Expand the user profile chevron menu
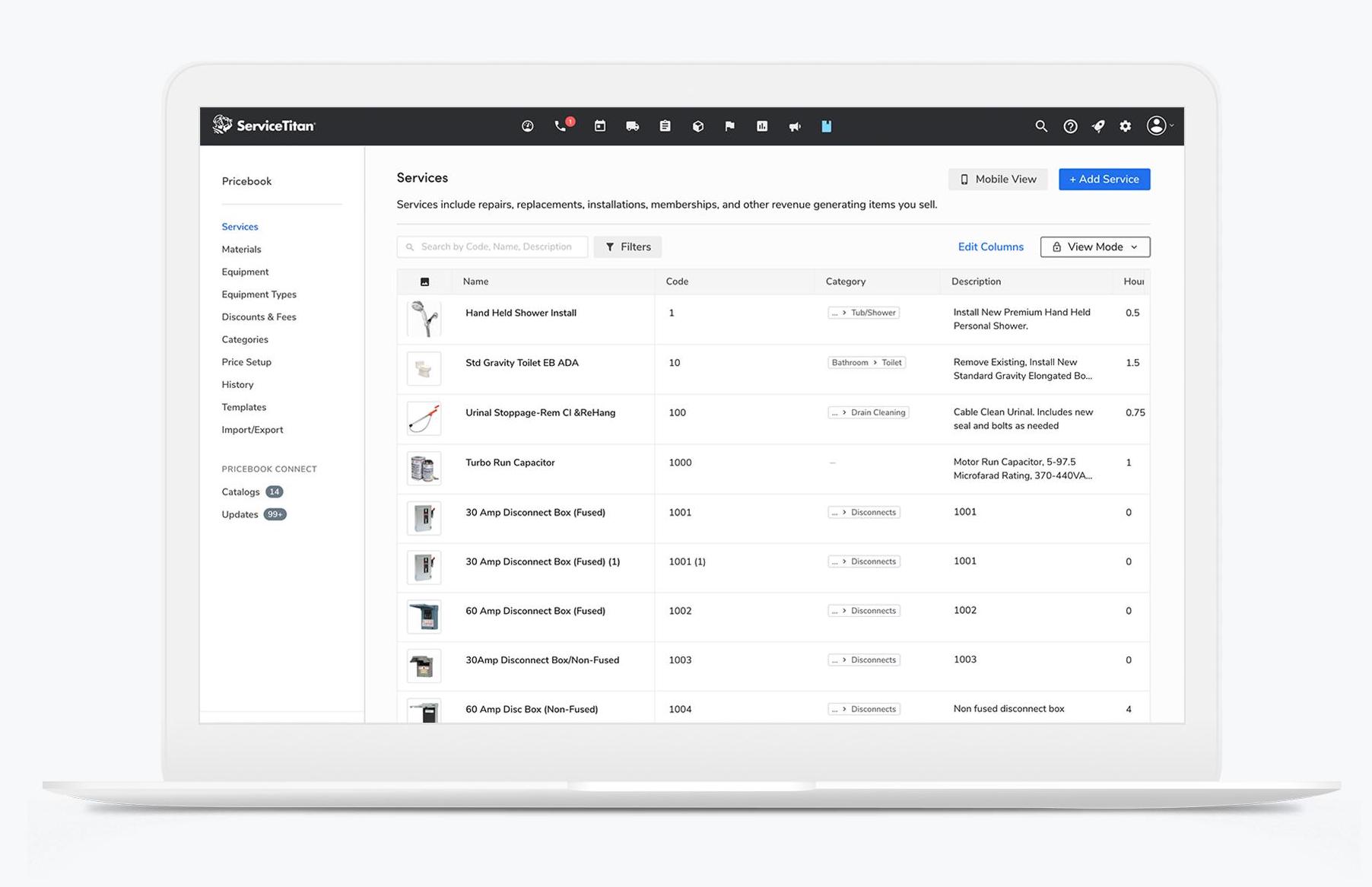 click(1172, 126)
